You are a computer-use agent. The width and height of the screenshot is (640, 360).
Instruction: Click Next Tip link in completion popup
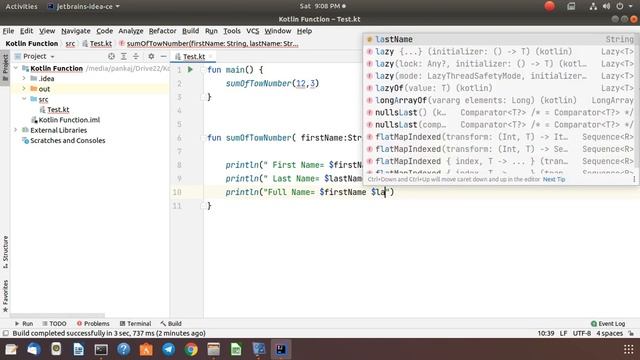pos(554,179)
